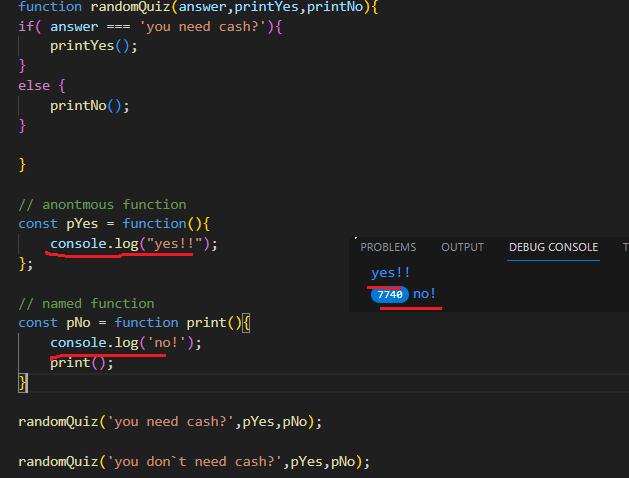Image resolution: width=629 pixels, height=478 pixels.
Task: Click the 'else {' line
Action: tap(42, 86)
